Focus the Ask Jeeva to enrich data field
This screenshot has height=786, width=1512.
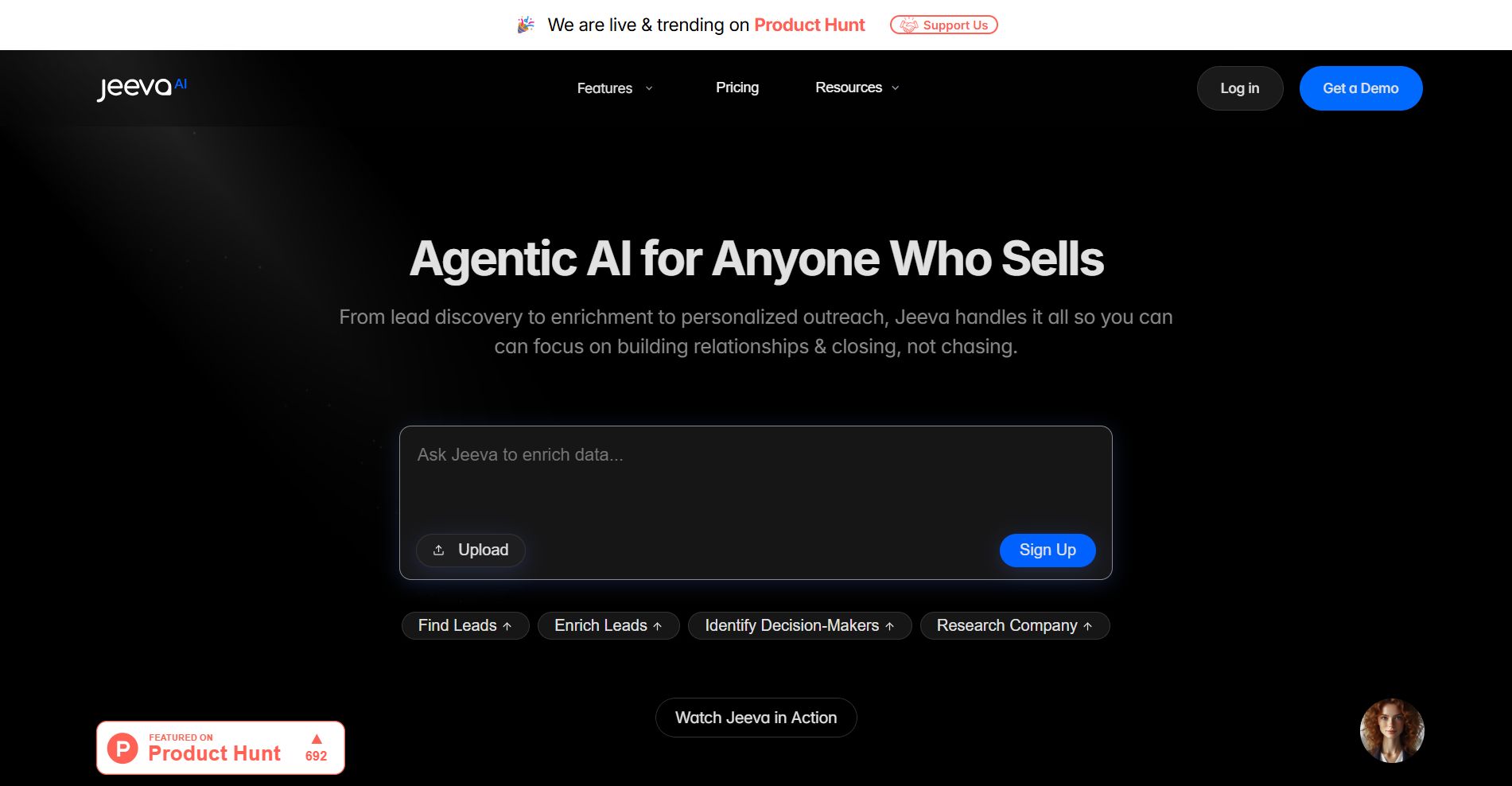756,476
